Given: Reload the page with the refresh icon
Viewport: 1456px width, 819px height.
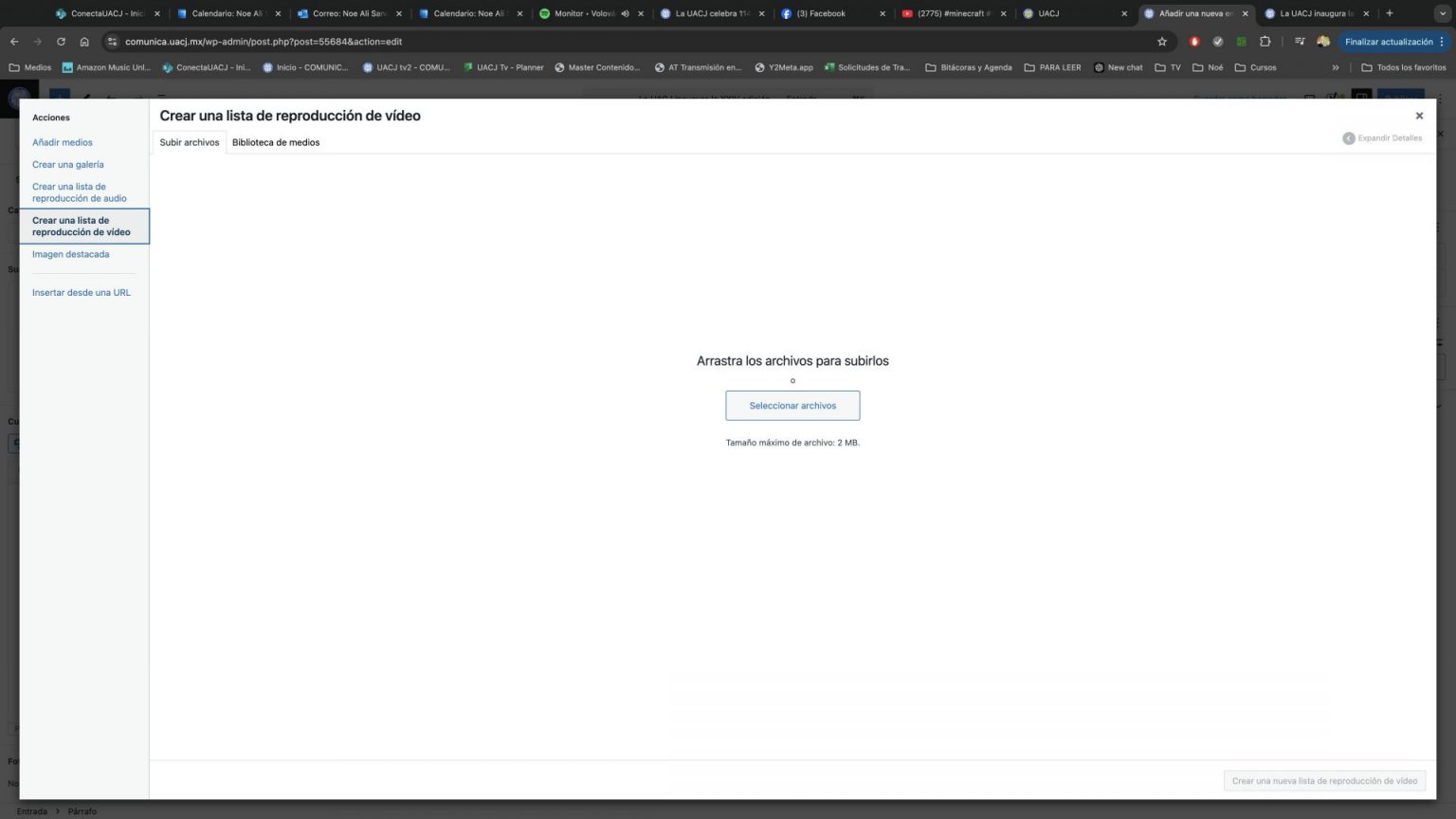Looking at the screenshot, I should (61, 42).
